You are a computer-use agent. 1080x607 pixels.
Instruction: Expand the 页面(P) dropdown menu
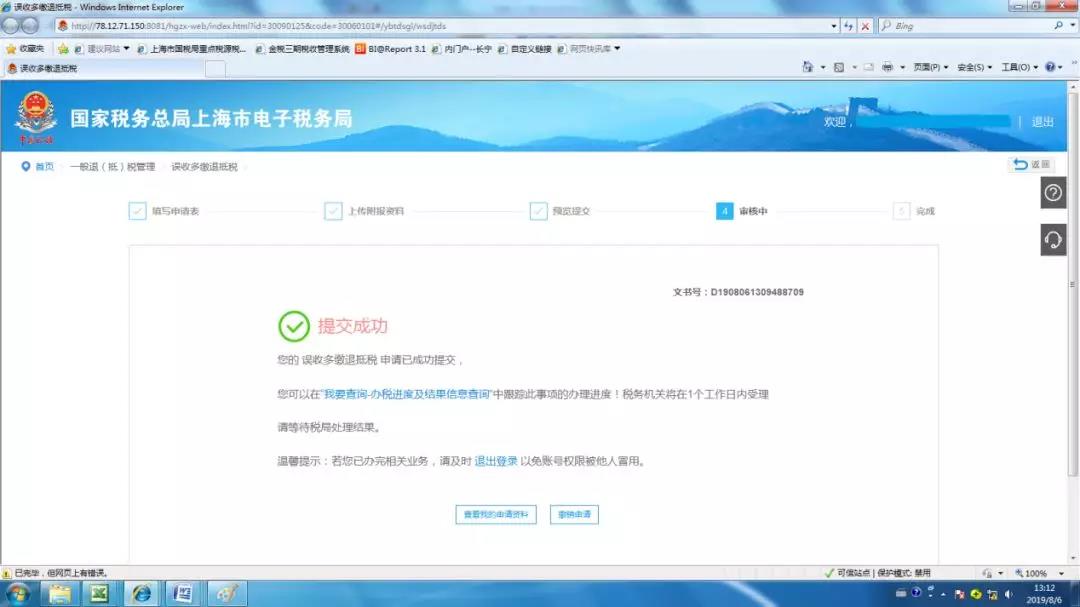930,67
